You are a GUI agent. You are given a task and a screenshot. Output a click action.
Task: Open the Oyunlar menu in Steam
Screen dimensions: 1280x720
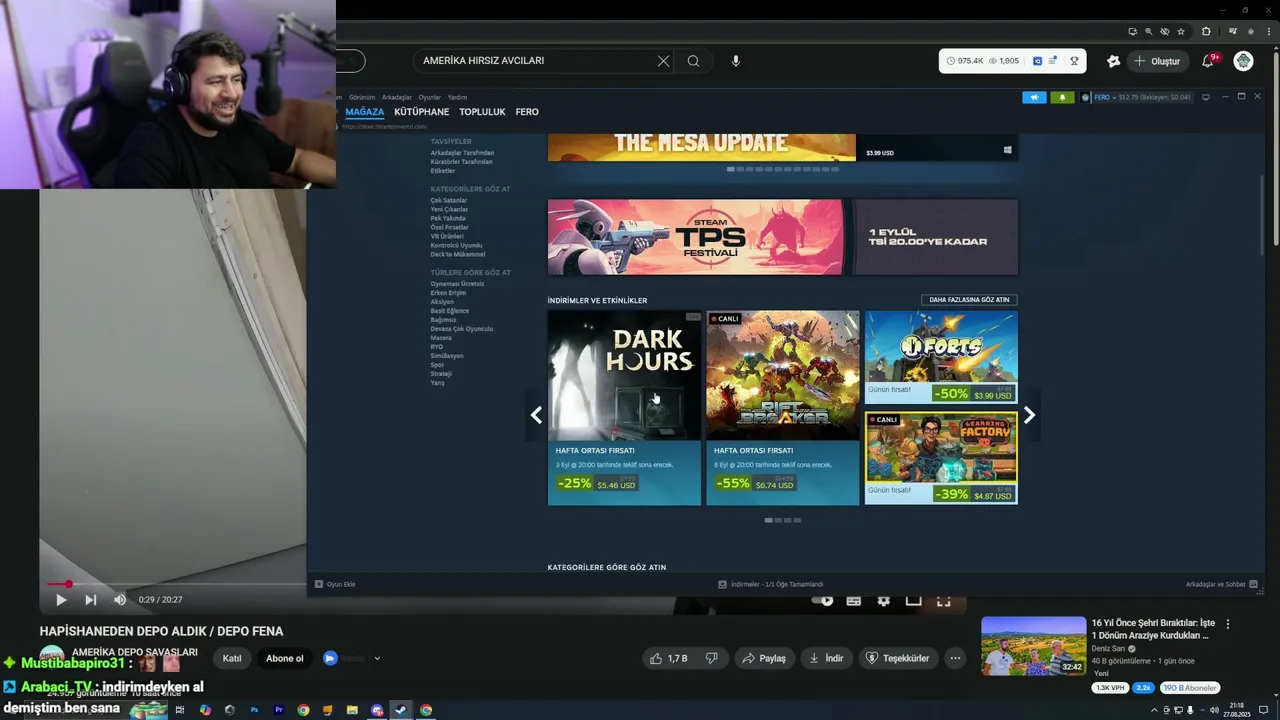coord(429,97)
